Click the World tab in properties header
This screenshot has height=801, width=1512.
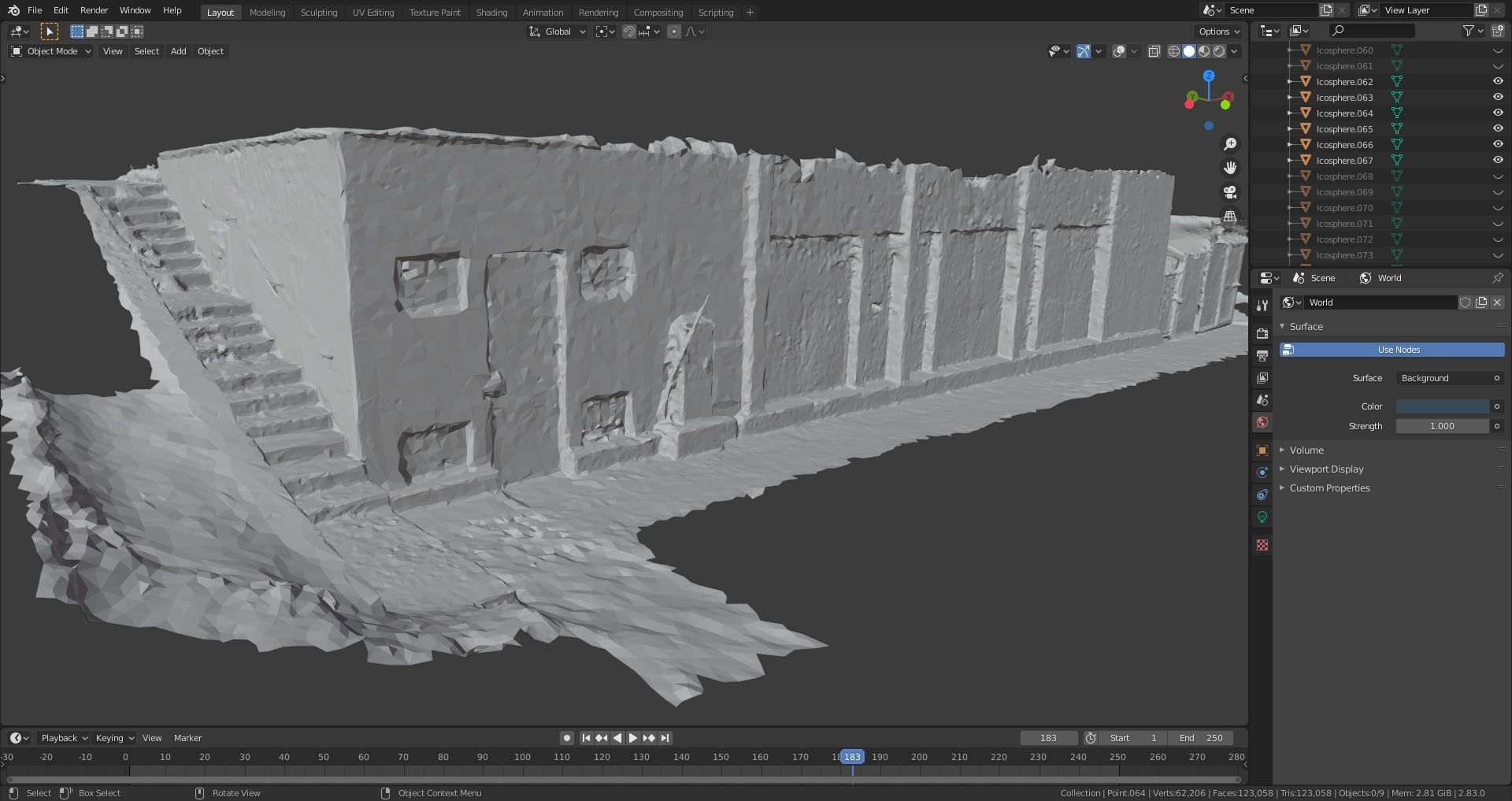pos(1380,278)
